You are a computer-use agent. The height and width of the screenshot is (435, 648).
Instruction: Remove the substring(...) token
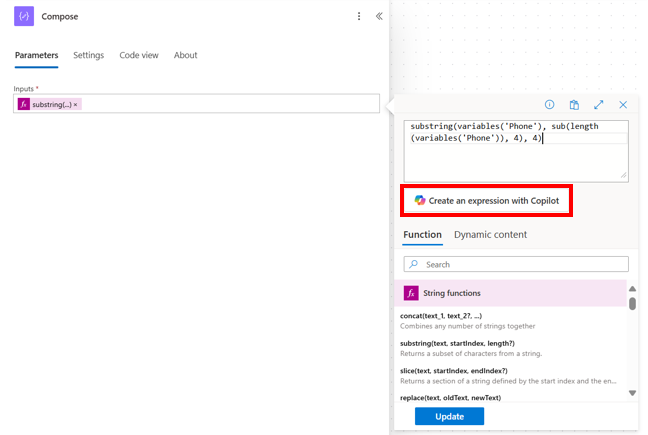[x=75, y=105]
